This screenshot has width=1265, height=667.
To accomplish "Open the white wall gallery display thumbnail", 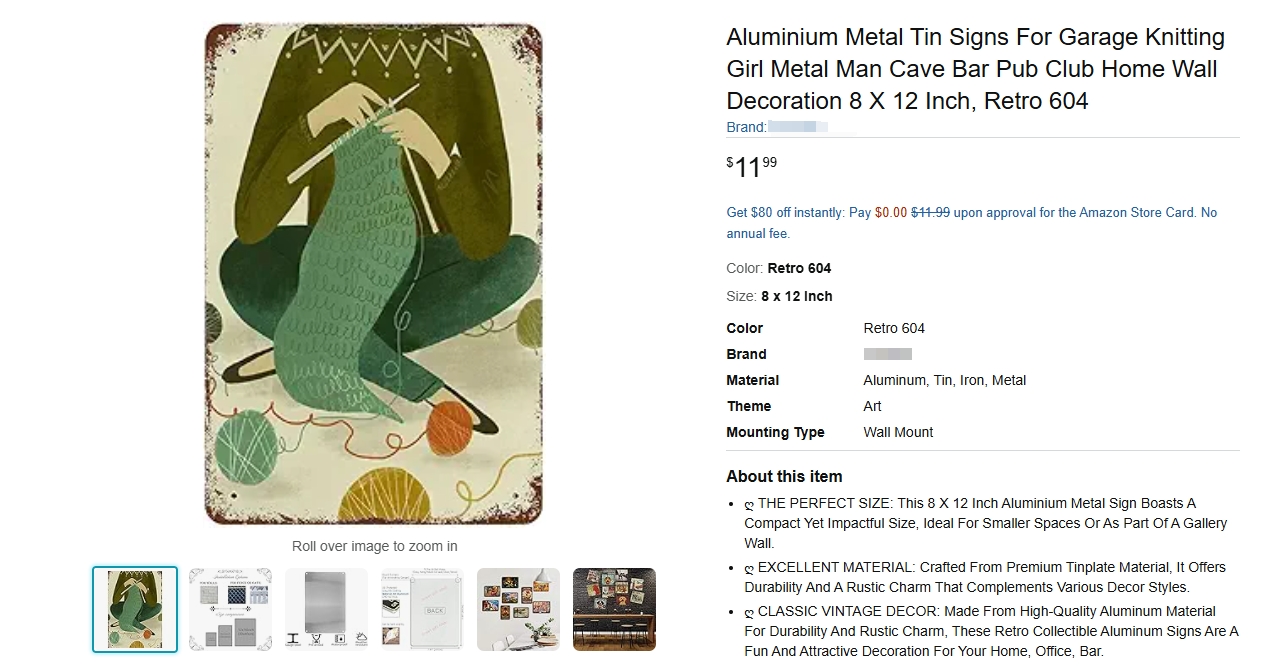I will (518, 610).
